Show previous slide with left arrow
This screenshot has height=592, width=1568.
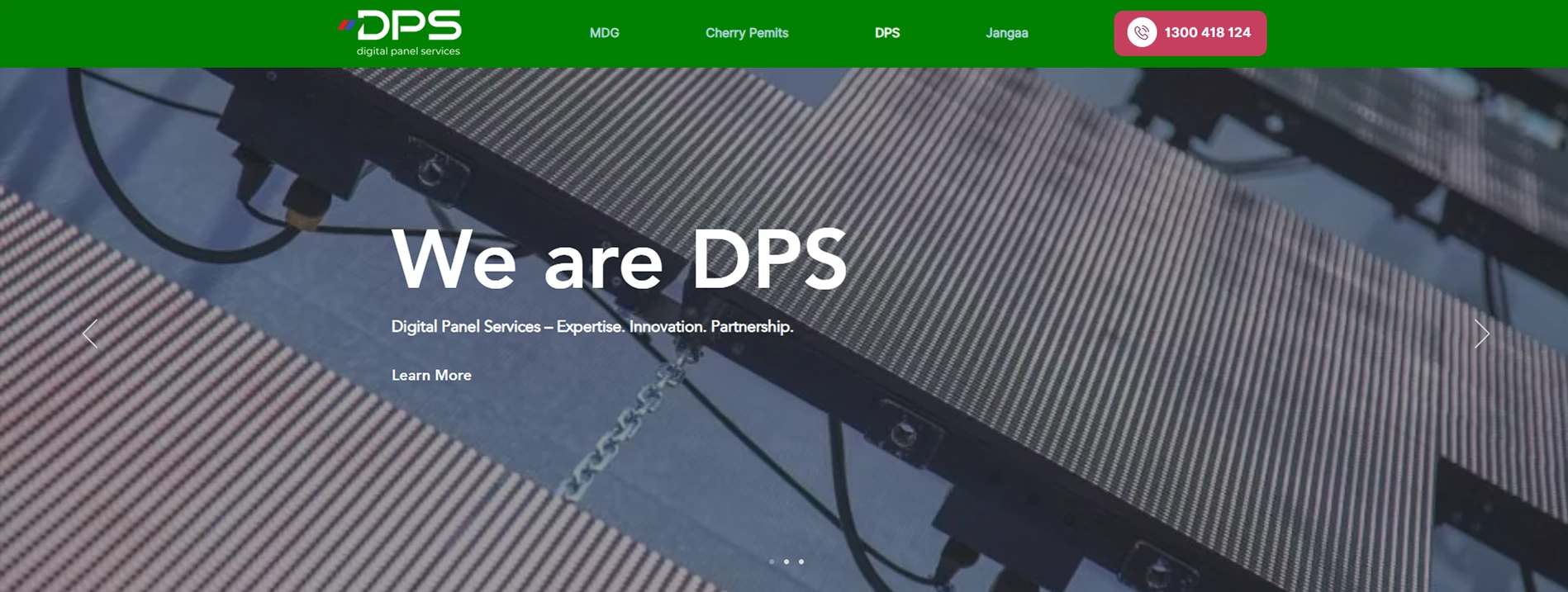[x=90, y=334]
